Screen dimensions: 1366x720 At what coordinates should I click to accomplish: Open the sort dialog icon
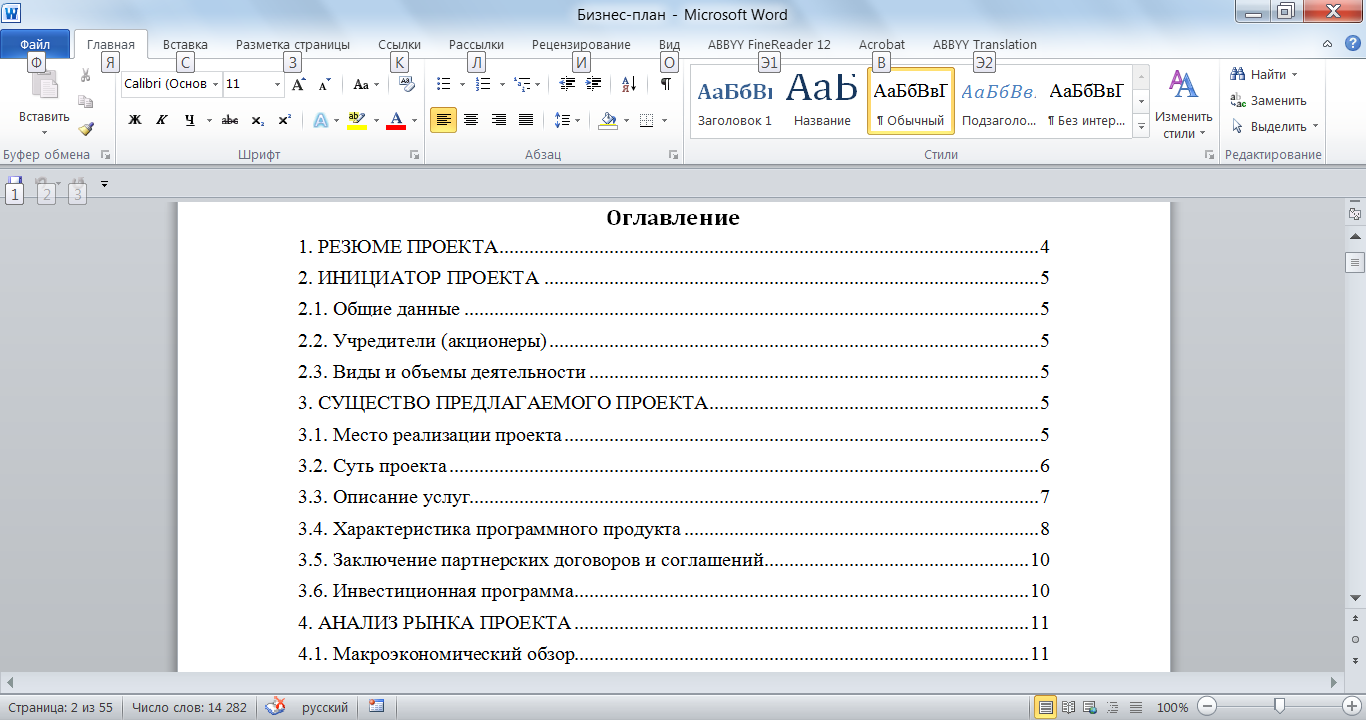coord(627,85)
